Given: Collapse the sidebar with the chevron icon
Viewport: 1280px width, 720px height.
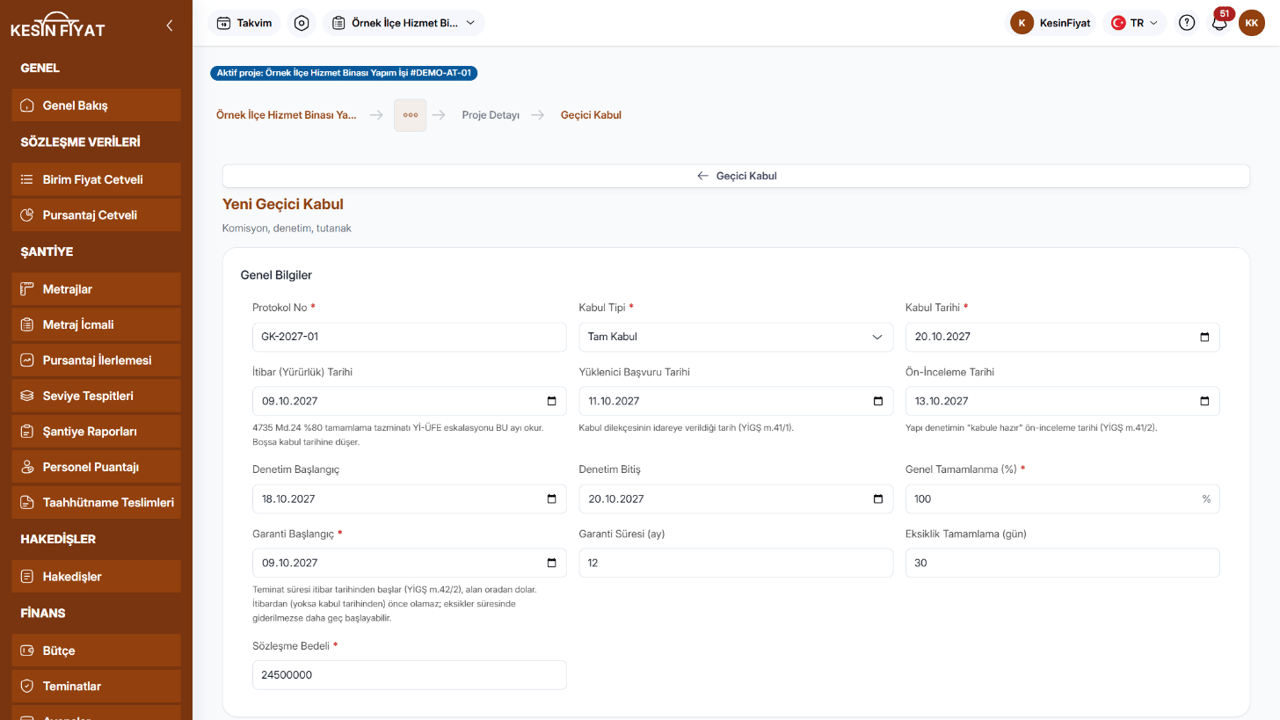Looking at the screenshot, I should [x=169, y=25].
